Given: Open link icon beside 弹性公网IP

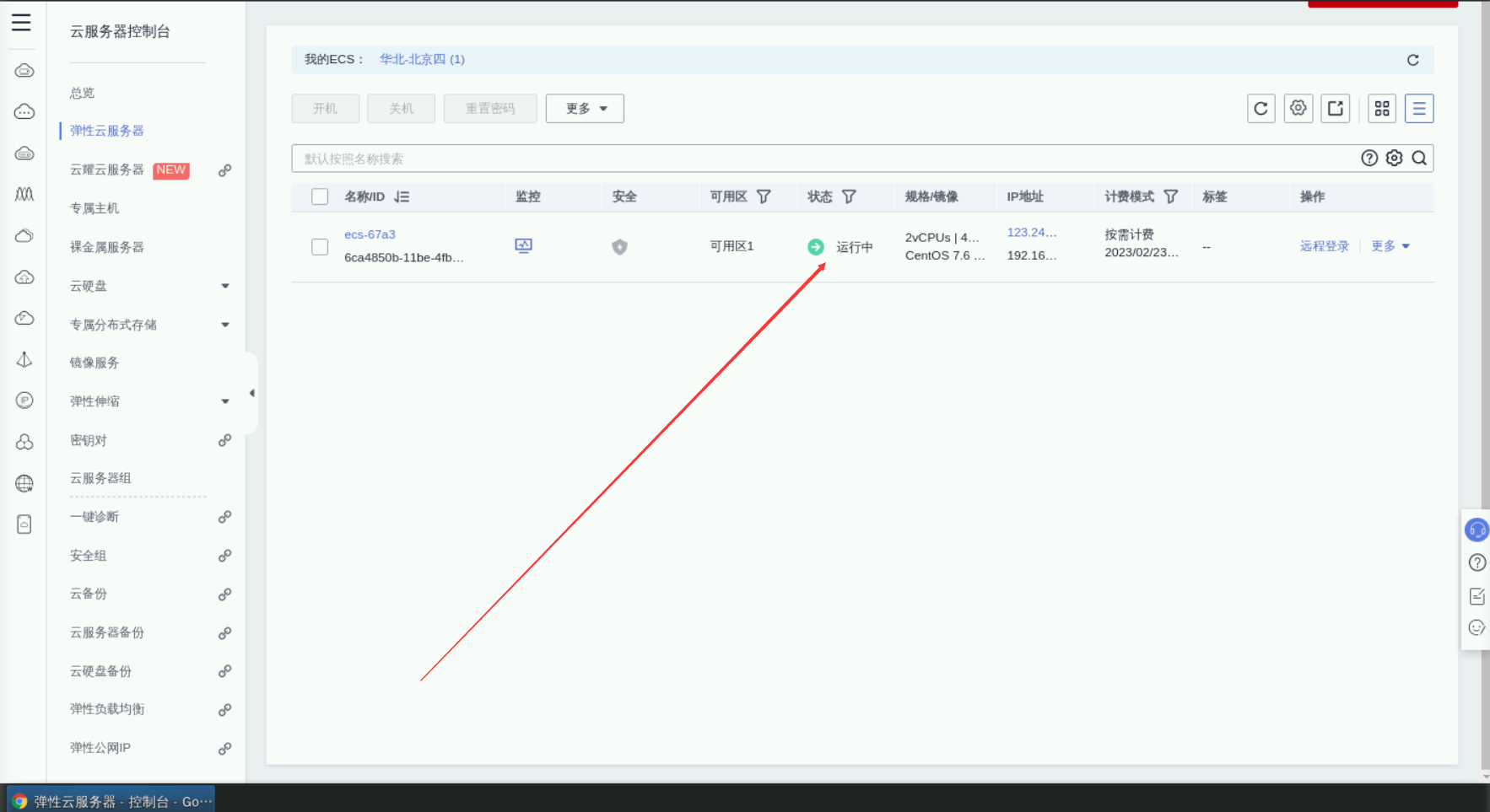Looking at the screenshot, I should pyautogui.click(x=225, y=749).
